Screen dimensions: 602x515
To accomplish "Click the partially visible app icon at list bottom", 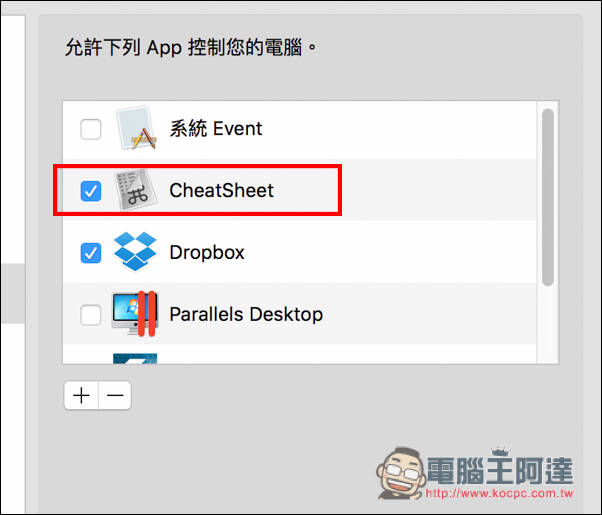I will 135,358.
